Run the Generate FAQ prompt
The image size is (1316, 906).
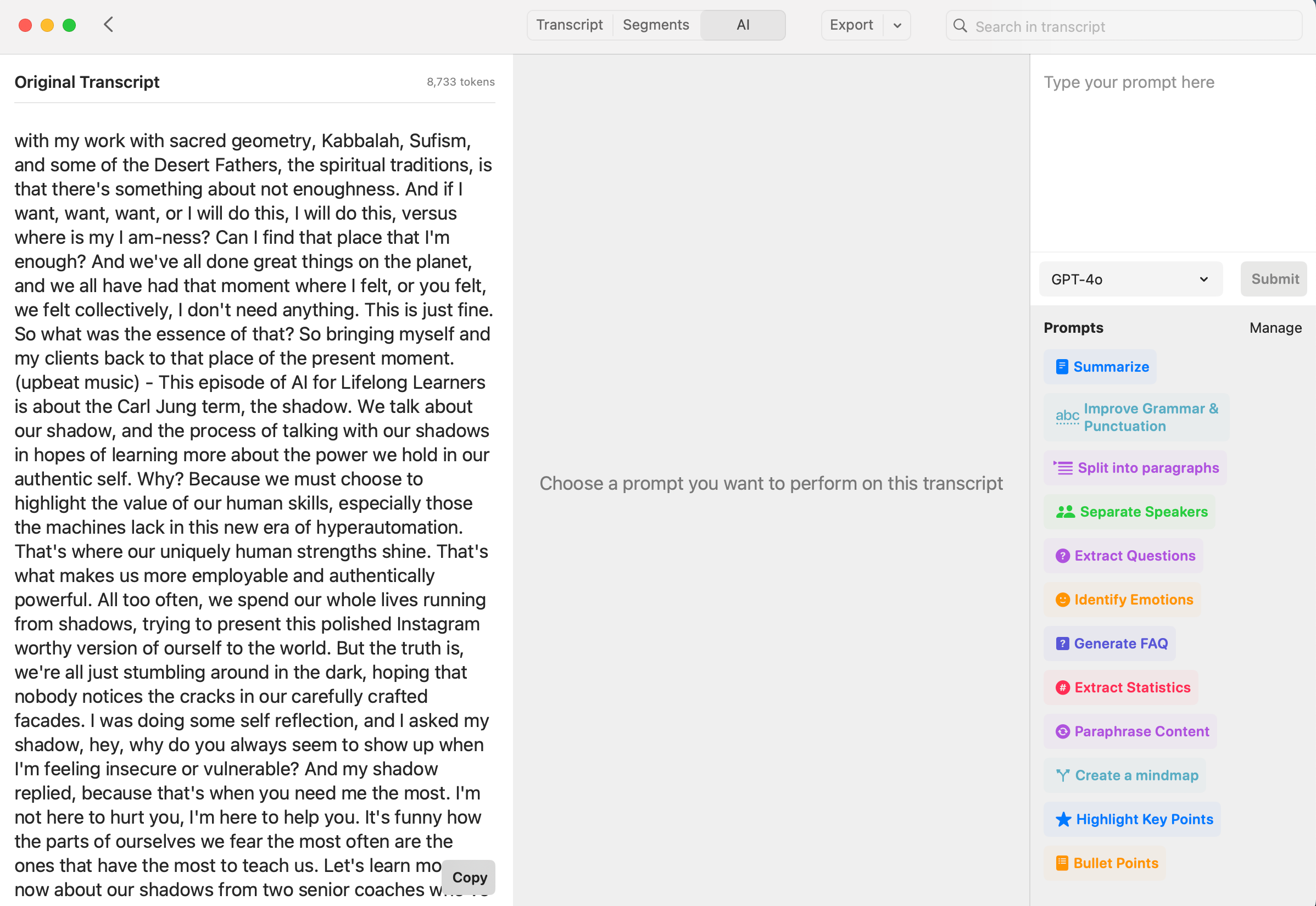click(x=1109, y=643)
